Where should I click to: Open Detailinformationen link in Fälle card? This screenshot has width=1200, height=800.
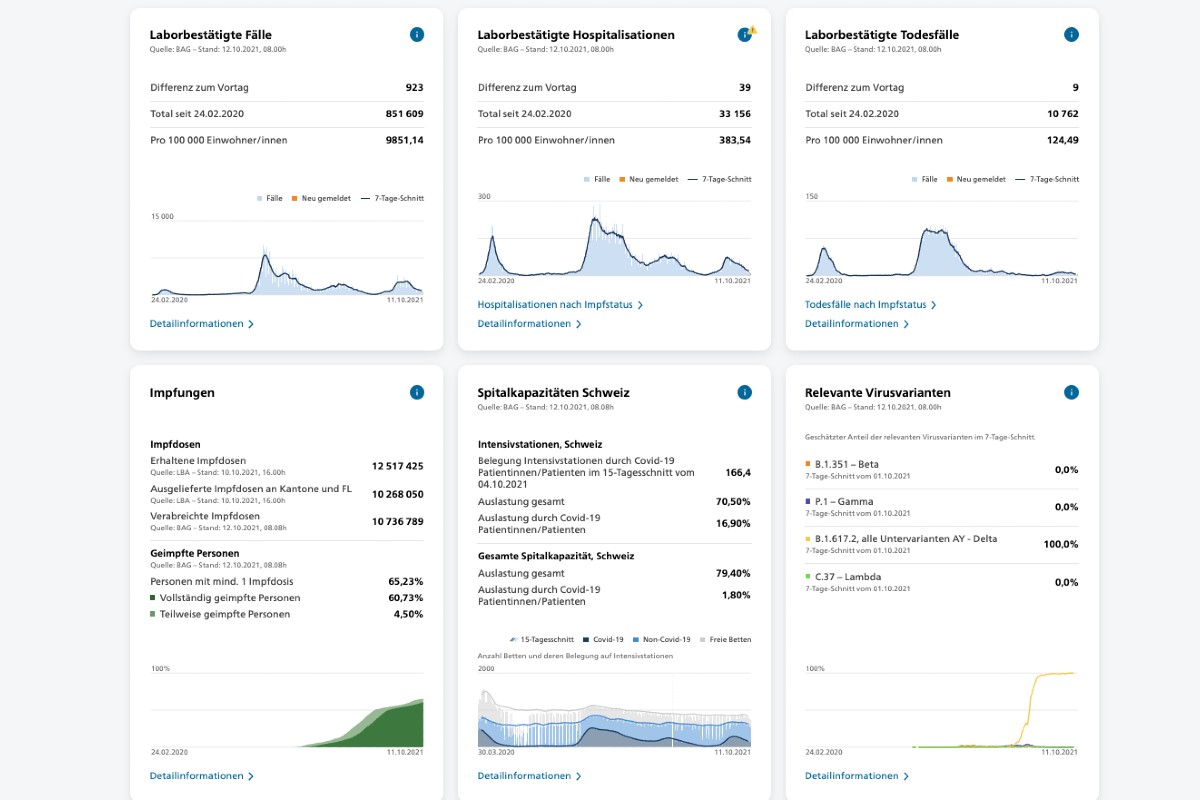click(x=202, y=324)
